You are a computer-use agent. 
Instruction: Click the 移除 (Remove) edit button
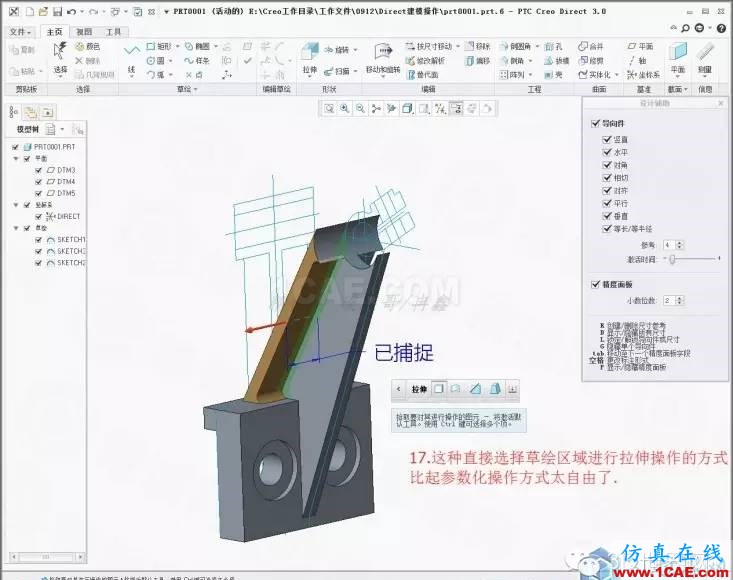coord(477,46)
